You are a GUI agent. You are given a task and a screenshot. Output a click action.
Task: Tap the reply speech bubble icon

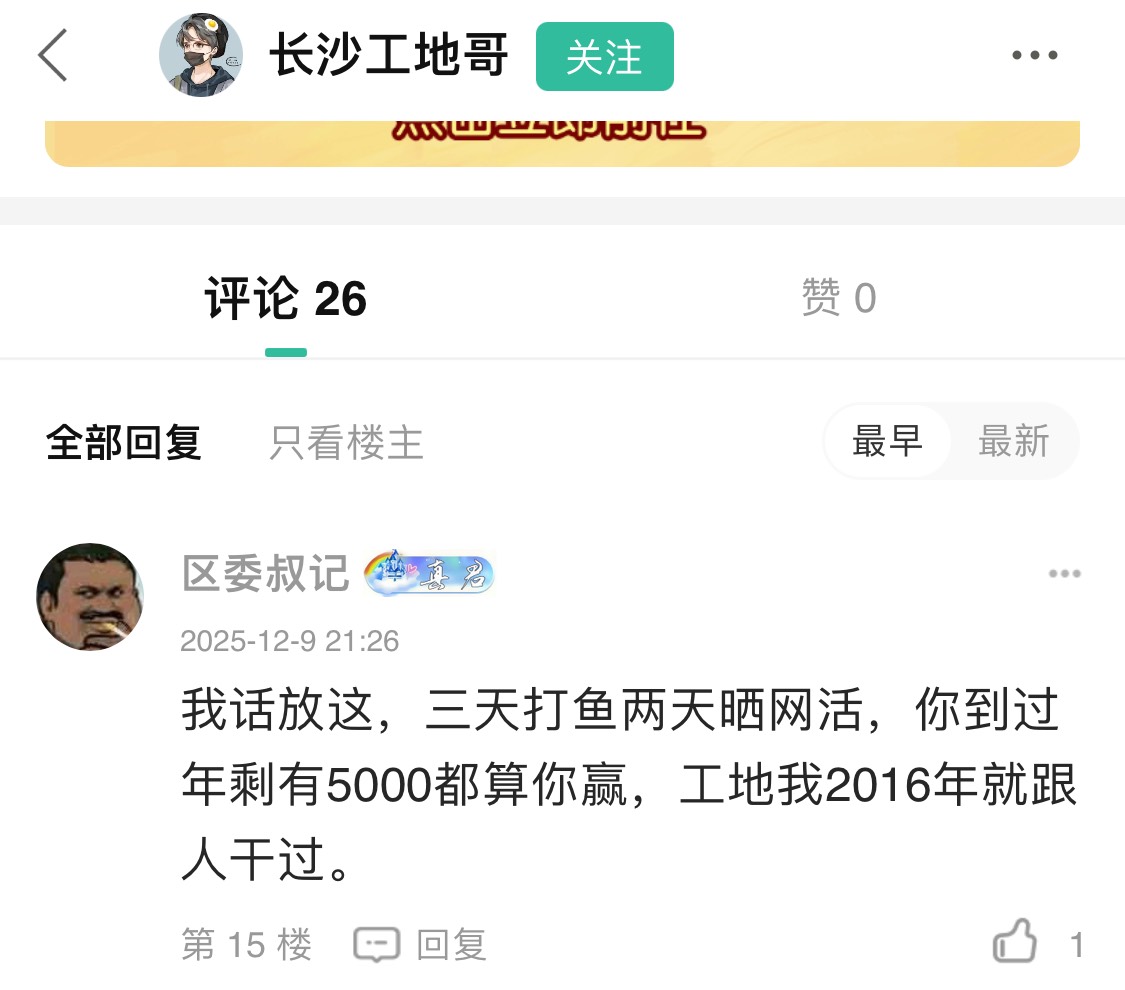point(377,944)
